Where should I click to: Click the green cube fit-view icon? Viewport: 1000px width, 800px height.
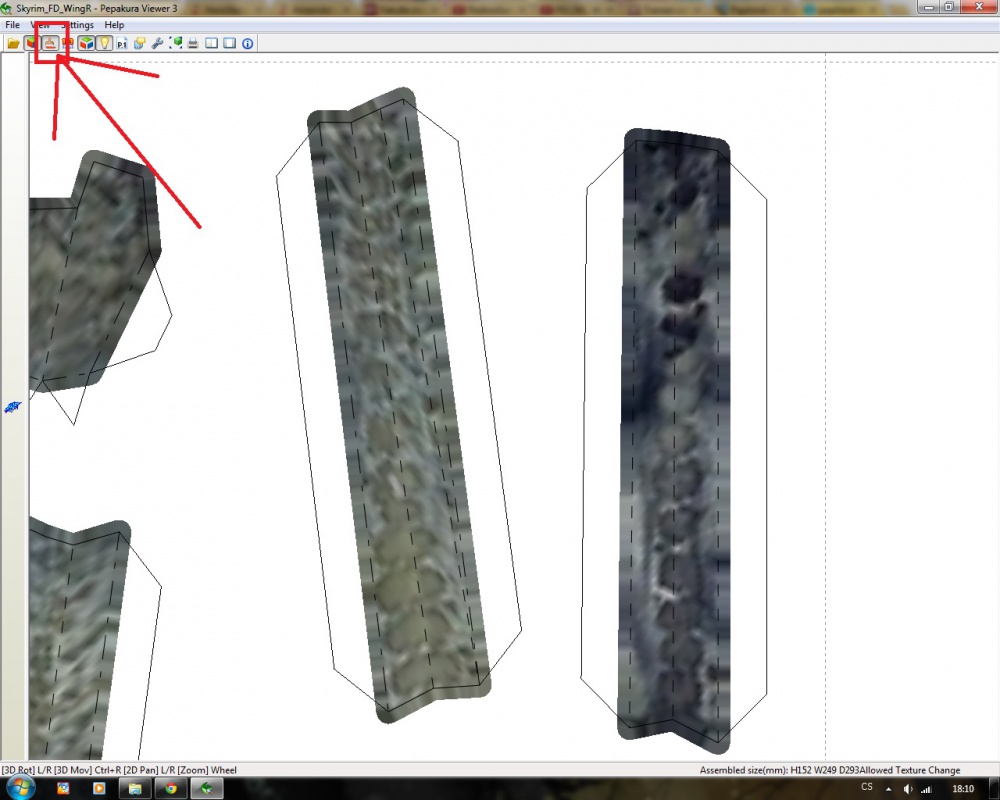click(175, 43)
